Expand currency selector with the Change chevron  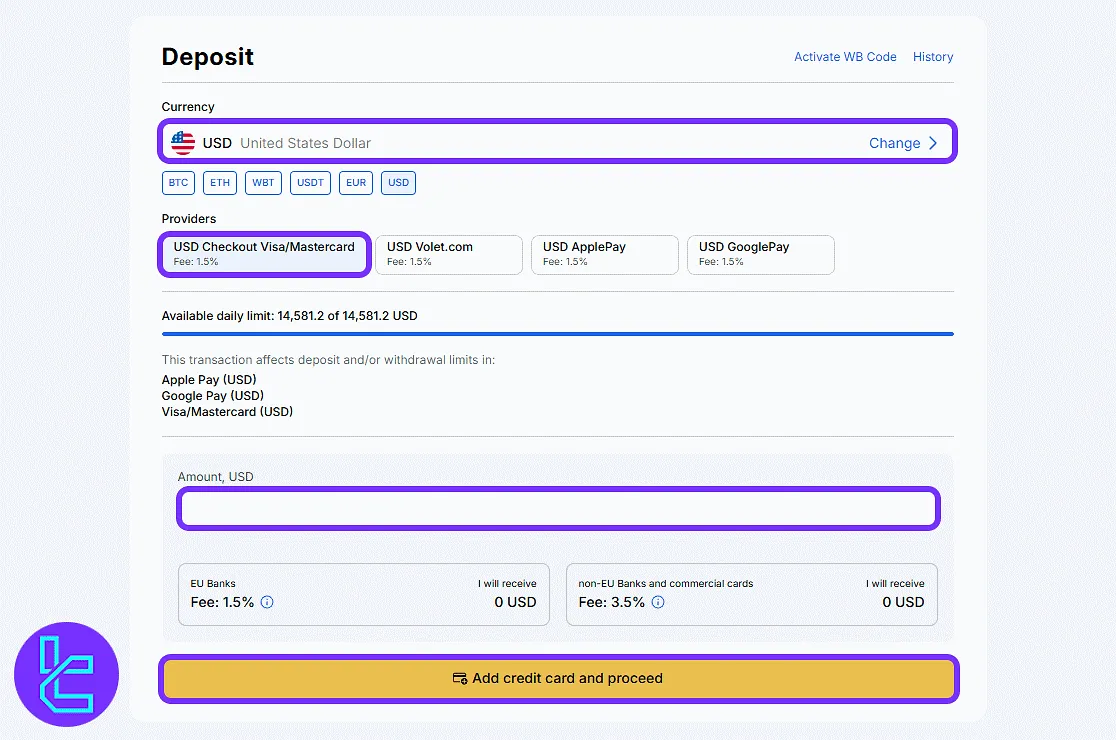tap(933, 143)
